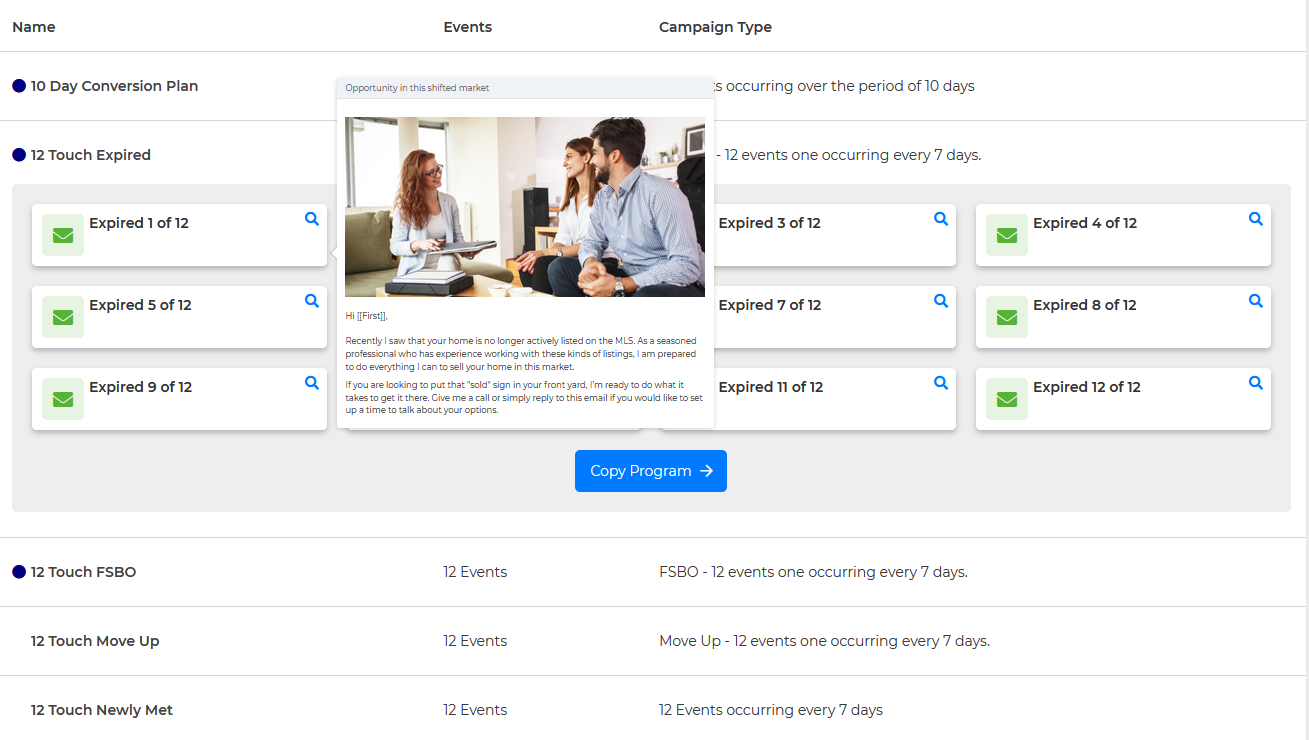Image resolution: width=1309 pixels, height=740 pixels.
Task: Expand the 12 Touch FSBO row
Action: tap(653, 572)
